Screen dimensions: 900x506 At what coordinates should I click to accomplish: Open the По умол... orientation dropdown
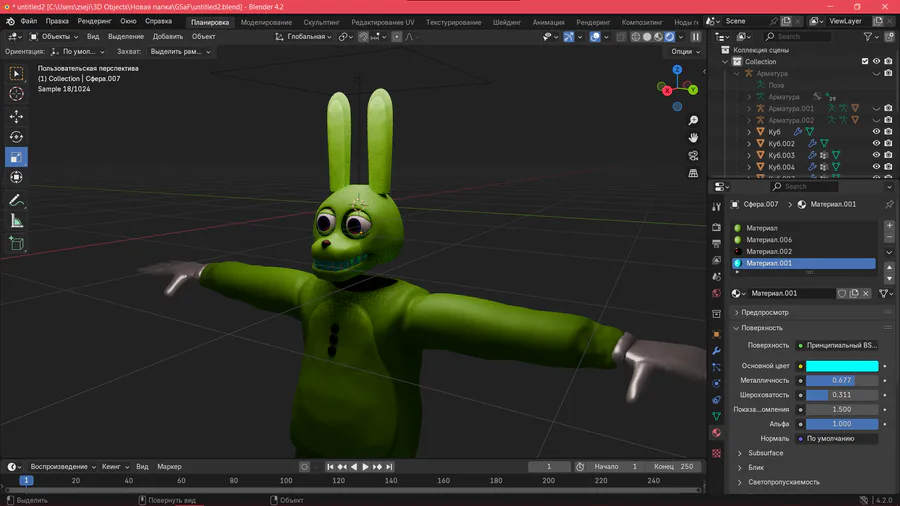[78, 52]
